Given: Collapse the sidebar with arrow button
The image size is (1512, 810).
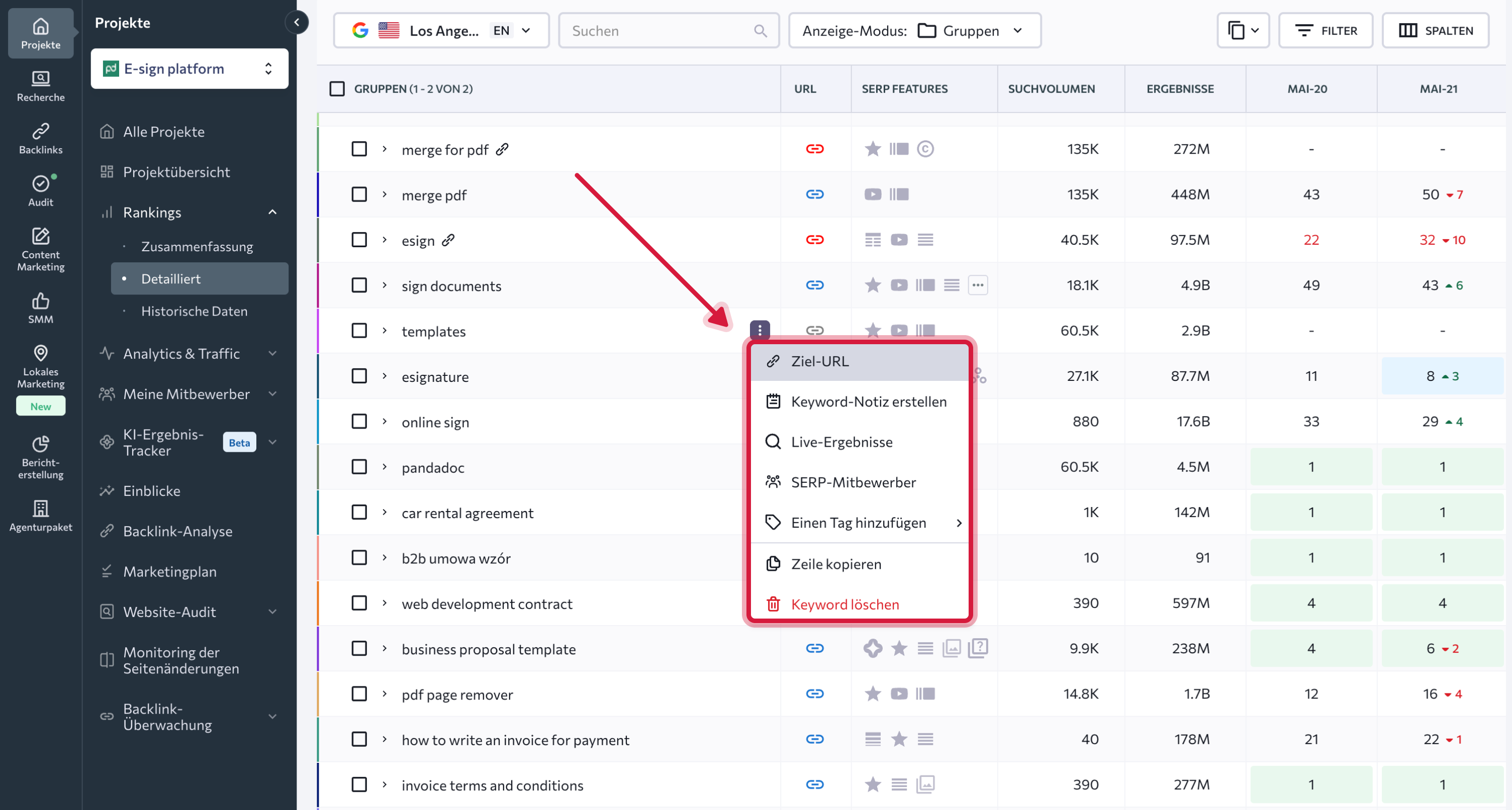Looking at the screenshot, I should point(297,22).
